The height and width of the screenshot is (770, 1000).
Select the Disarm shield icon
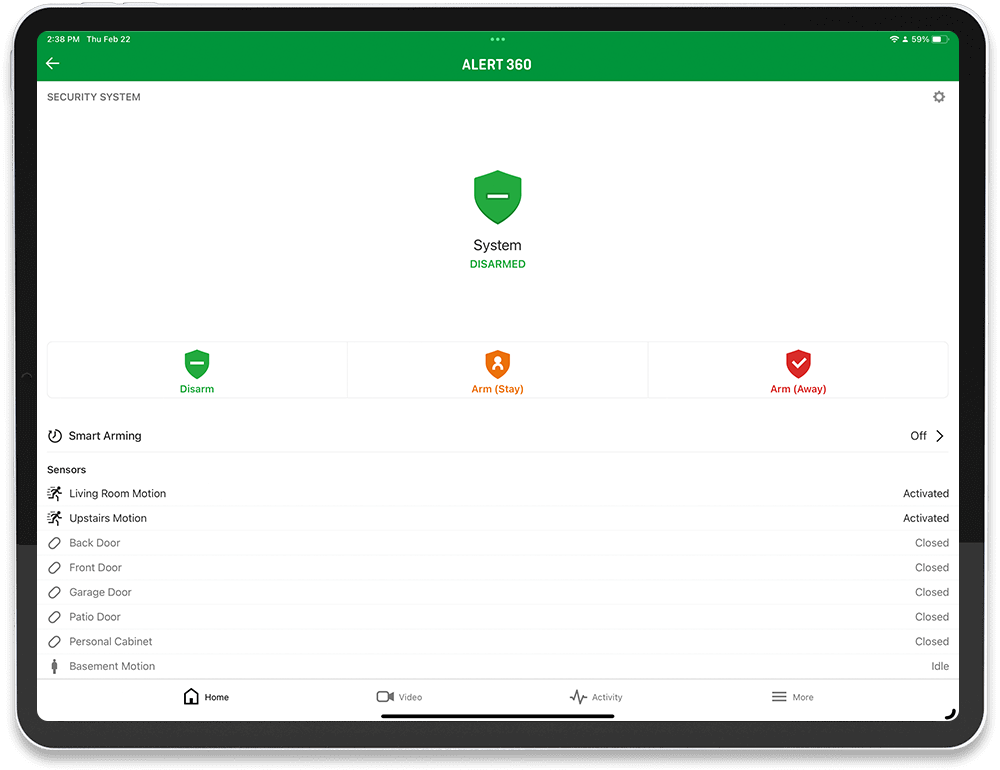[196, 360]
